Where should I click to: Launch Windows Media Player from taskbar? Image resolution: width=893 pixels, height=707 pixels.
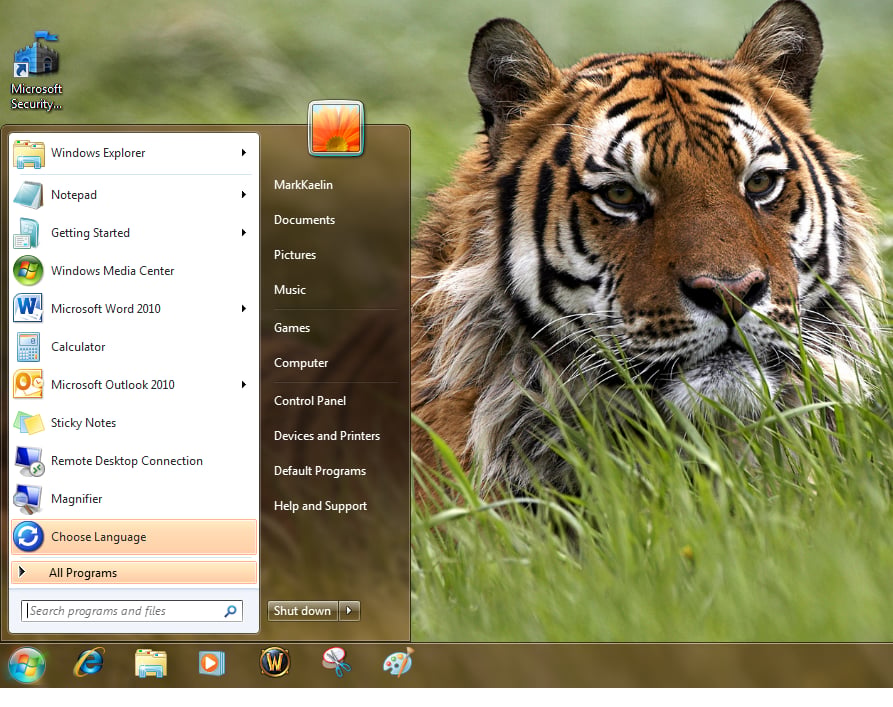pyautogui.click(x=212, y=663)
